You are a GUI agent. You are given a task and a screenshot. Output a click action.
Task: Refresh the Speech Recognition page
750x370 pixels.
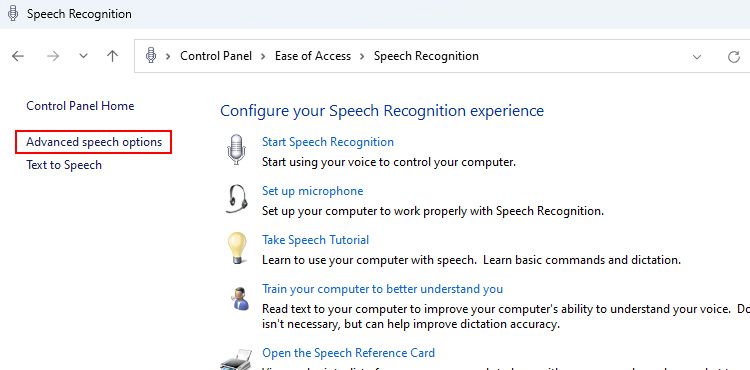click(x=734, y=57)
